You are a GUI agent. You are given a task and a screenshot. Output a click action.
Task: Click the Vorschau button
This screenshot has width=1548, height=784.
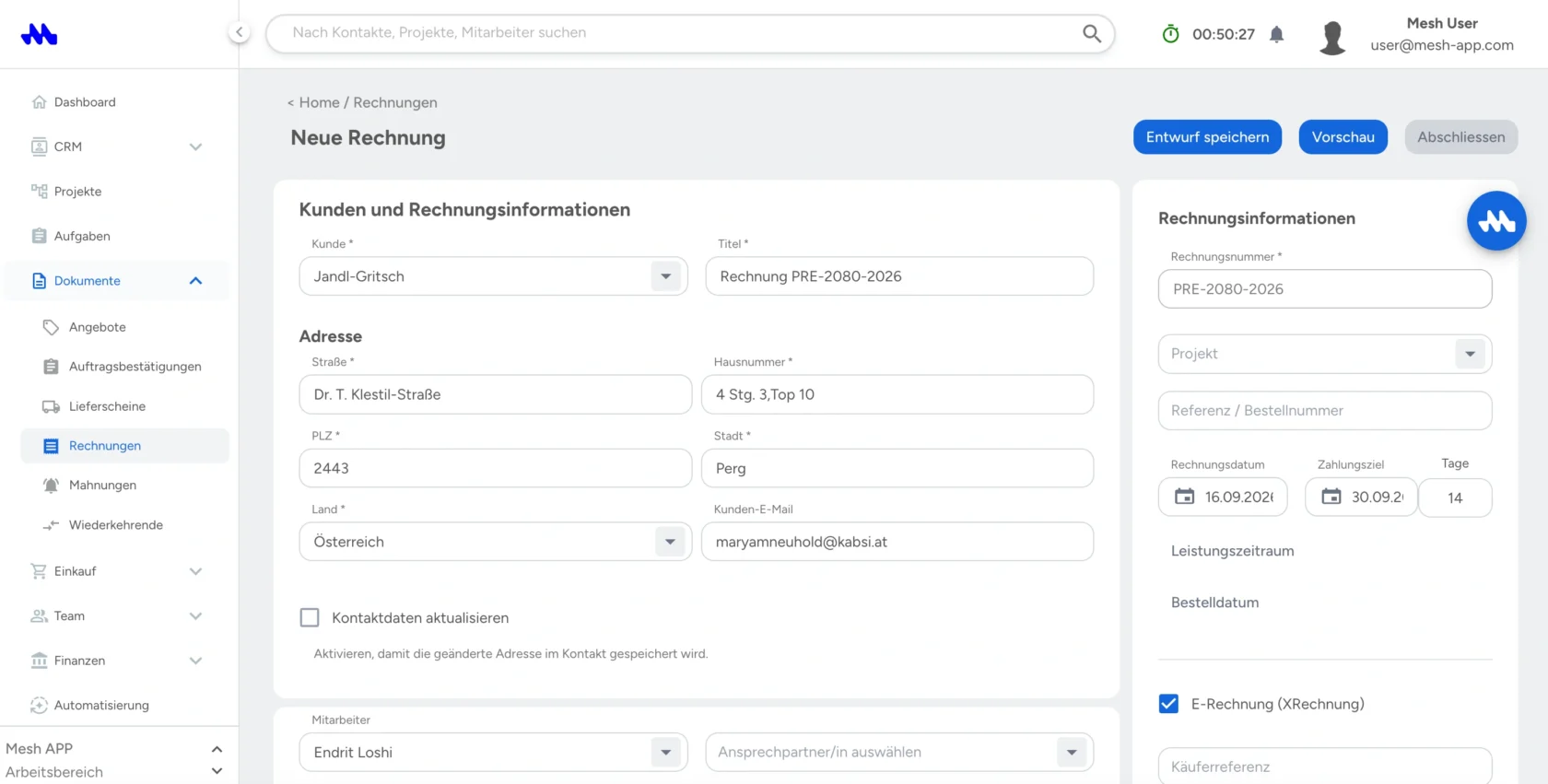1343,137
